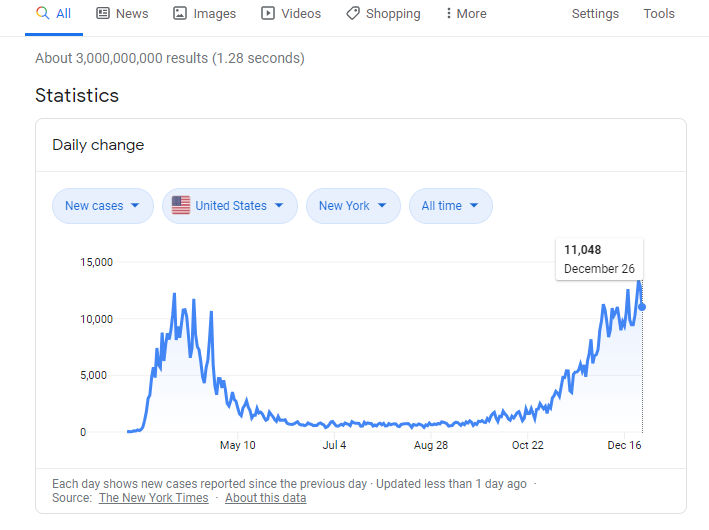709x530 pixels.
Task: Expand the New York region dropdown
Action: tap(352, 206)
